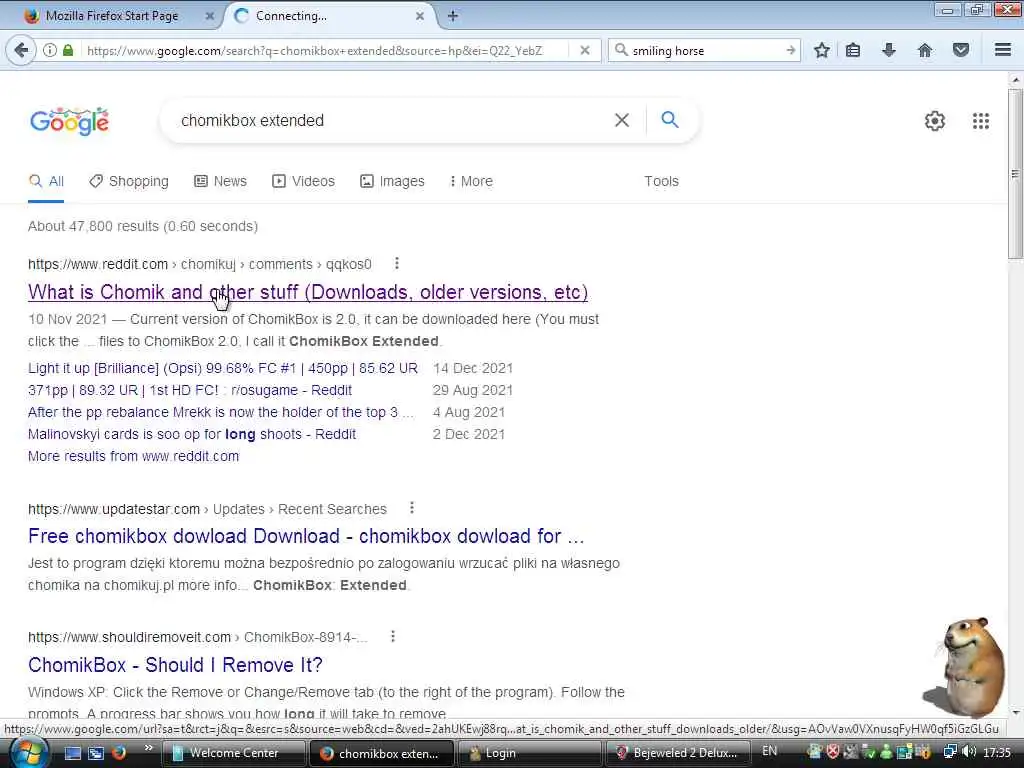Show hidden Quick Launch icons chevron

tap(148, 748)
